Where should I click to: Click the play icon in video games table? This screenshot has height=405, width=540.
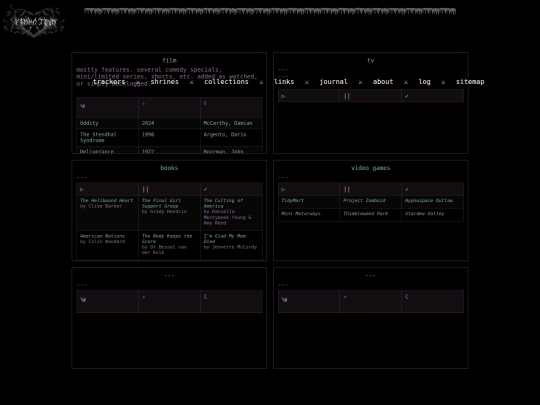pyautogui.click(x=283, y=189)
